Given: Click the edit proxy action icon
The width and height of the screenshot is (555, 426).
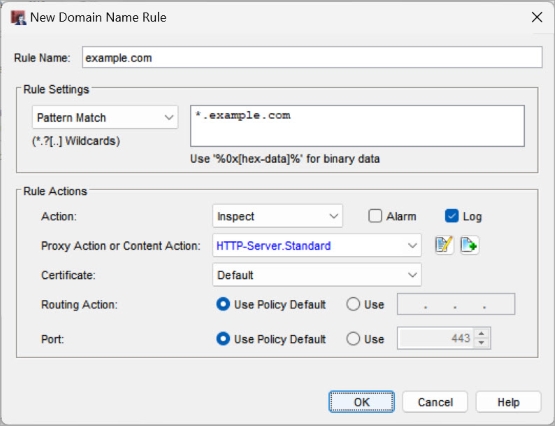Looking at the screenshot, I should (x=444, y=245).
